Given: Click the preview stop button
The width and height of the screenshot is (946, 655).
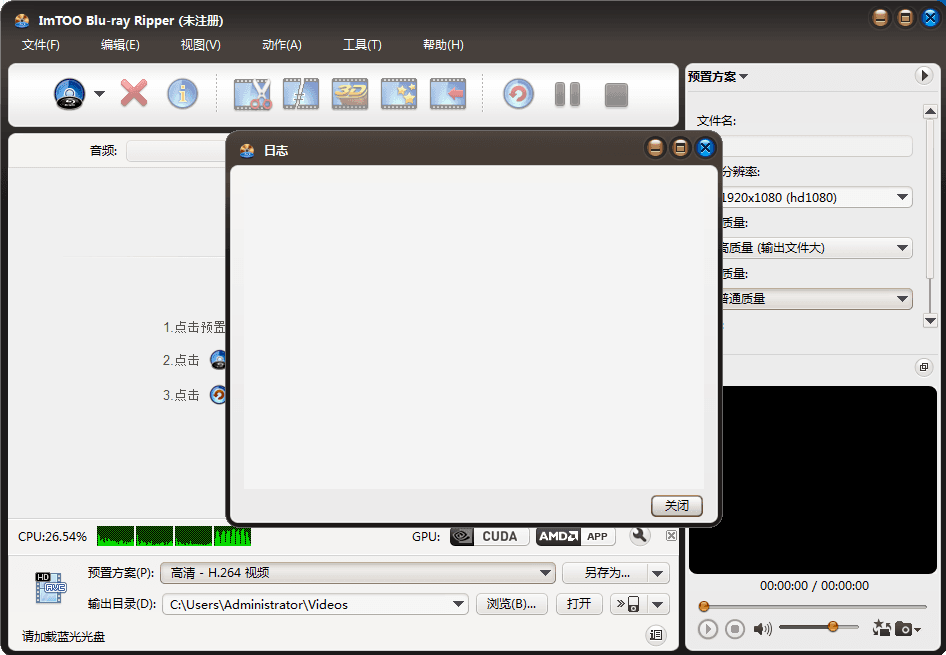Looking at the screenshot, I should coord(734,629).
